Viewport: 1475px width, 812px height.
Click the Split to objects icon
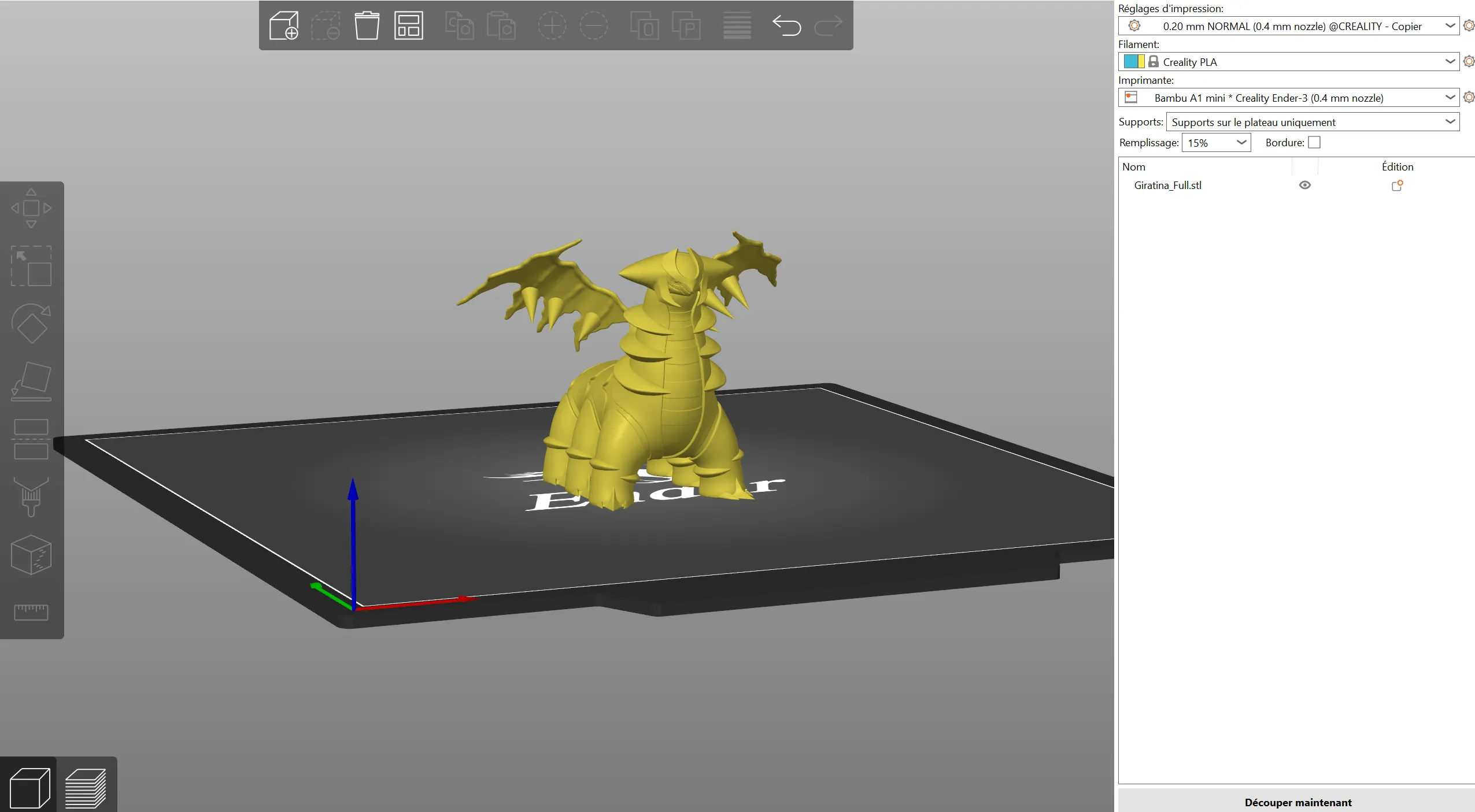click(645, 25)
